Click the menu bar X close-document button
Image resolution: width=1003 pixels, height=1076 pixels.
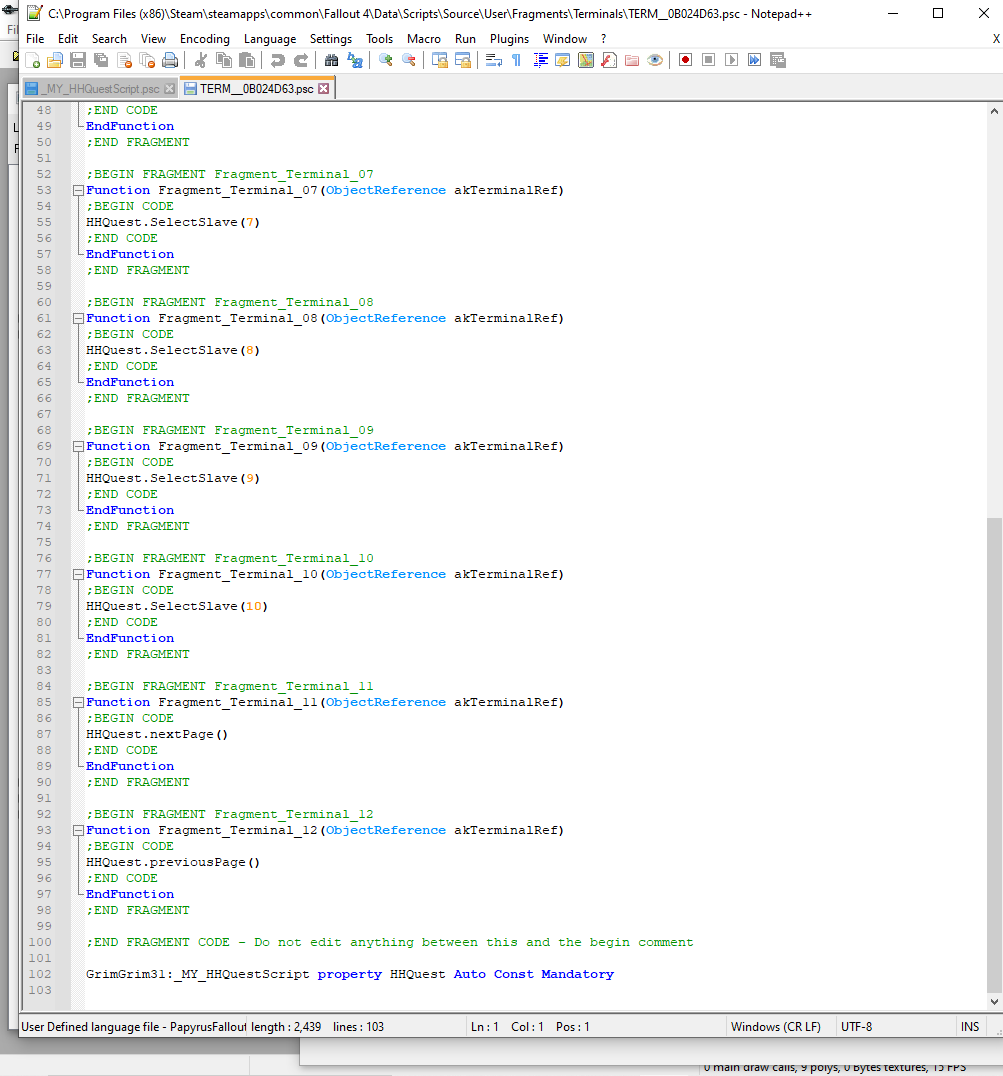(995, 39)
